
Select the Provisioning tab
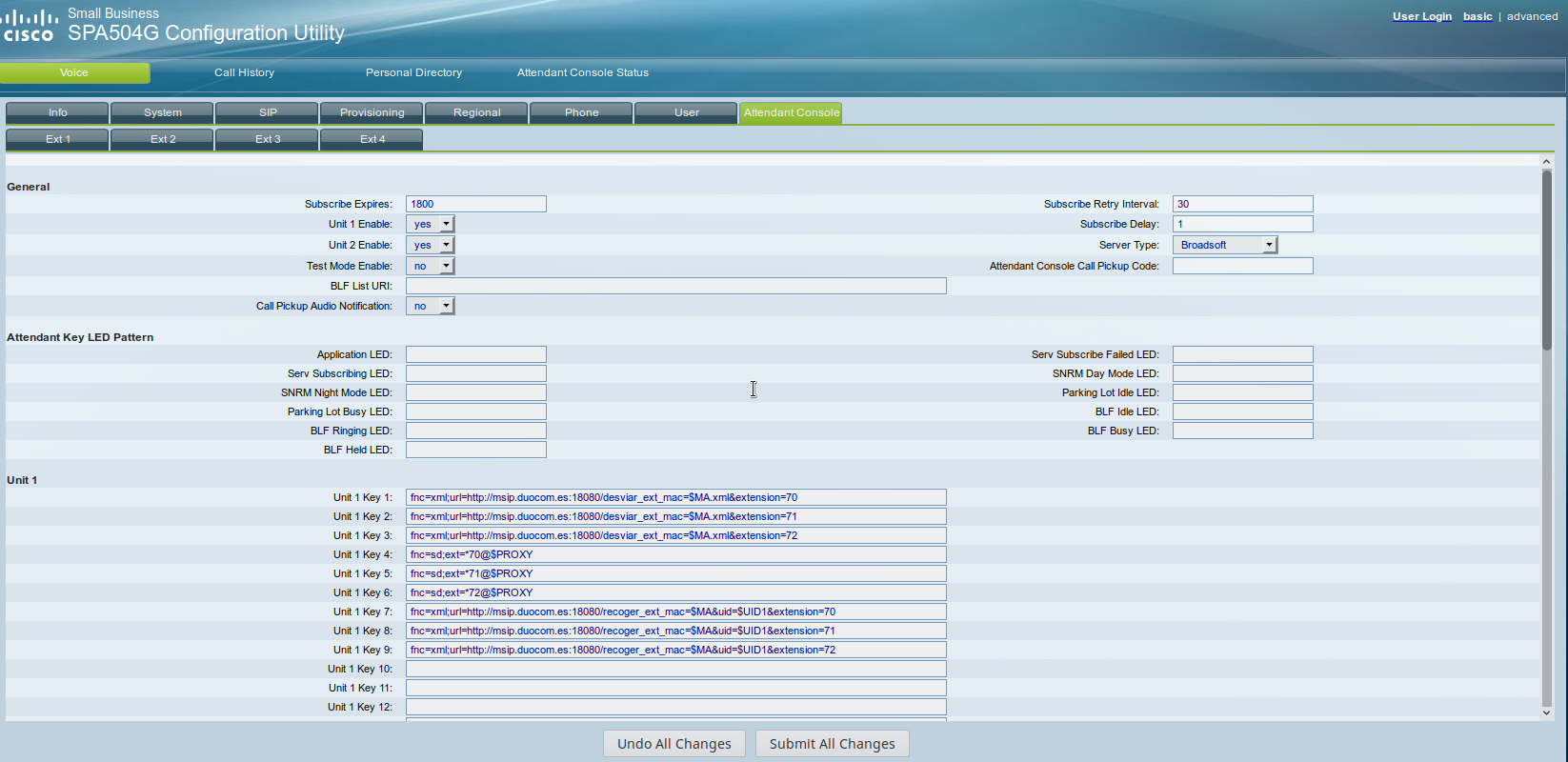(372, 112)
